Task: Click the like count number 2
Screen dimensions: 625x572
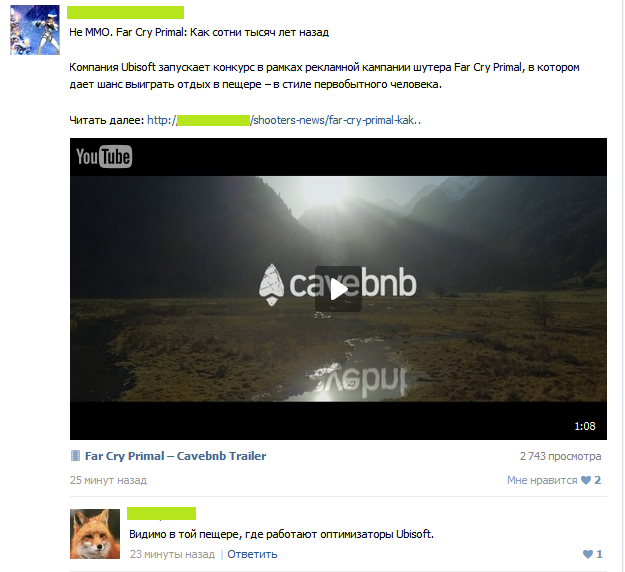Action: coord(597,480)
